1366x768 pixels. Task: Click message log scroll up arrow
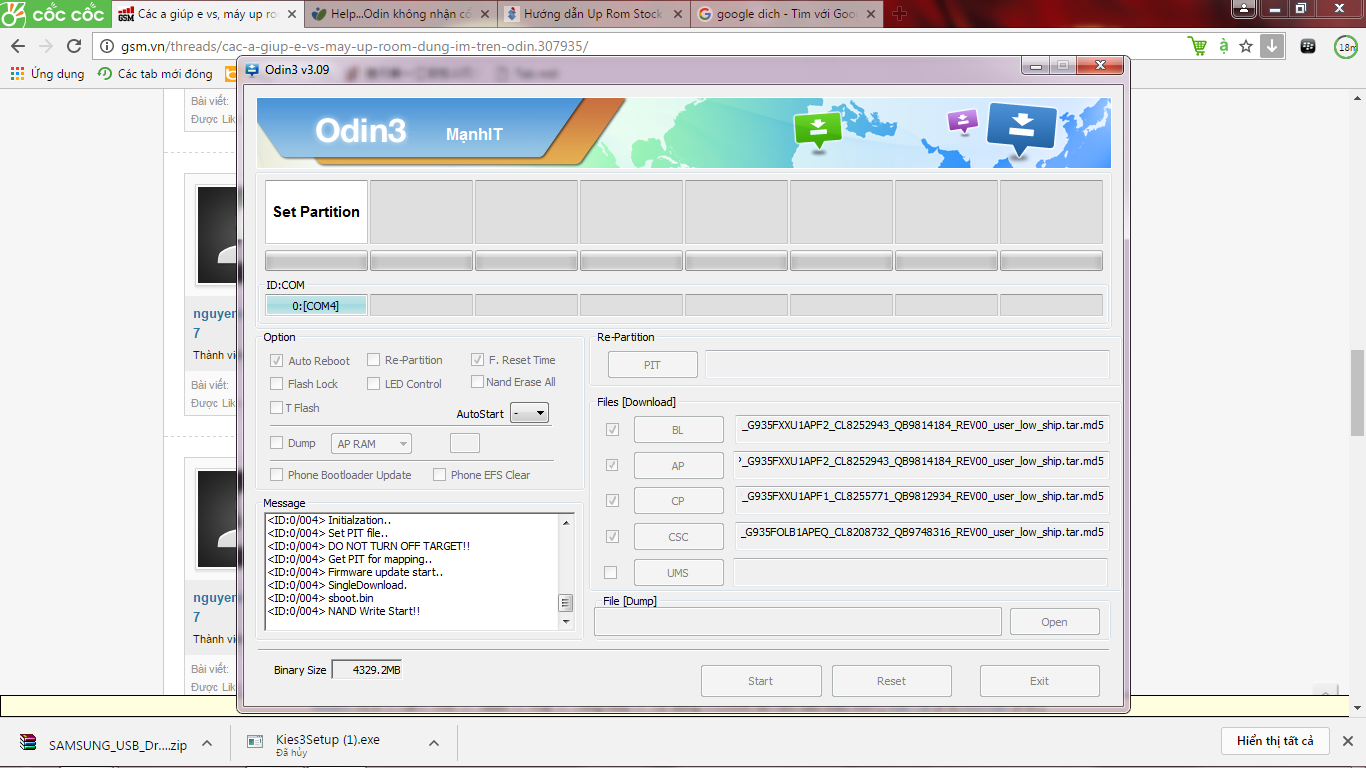pos(566,523)
